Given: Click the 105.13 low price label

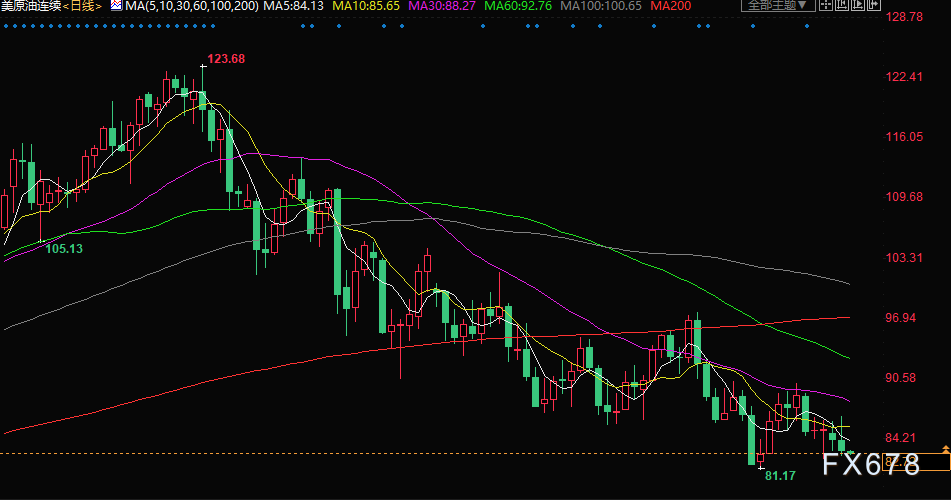Looking at the screenshot, I should click(x=64, y=249).
